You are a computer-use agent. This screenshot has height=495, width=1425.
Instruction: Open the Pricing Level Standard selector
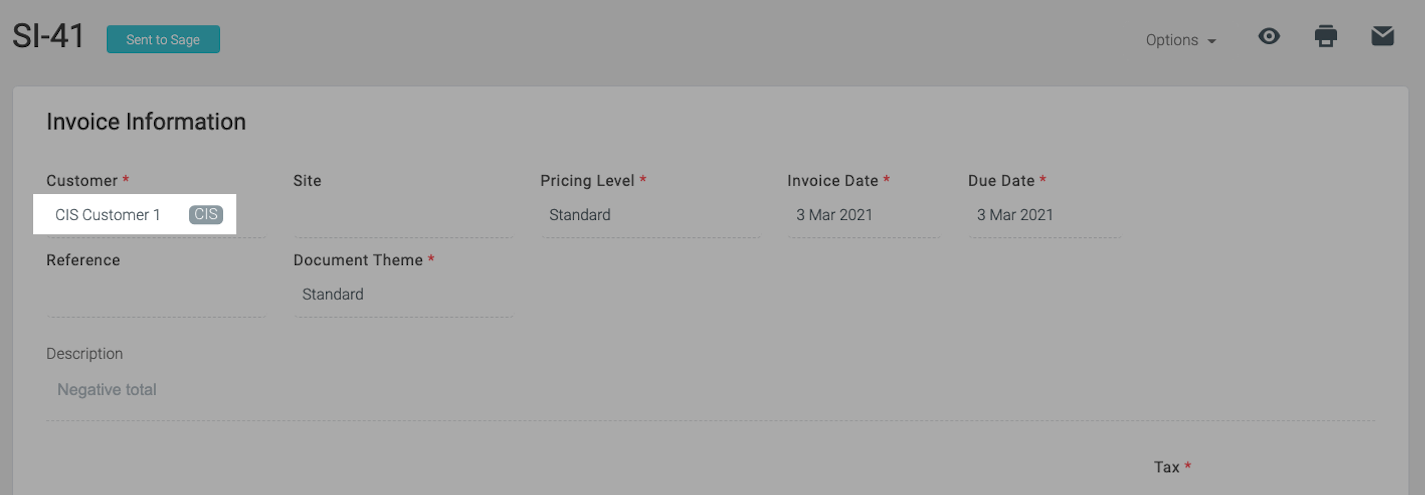650,215
